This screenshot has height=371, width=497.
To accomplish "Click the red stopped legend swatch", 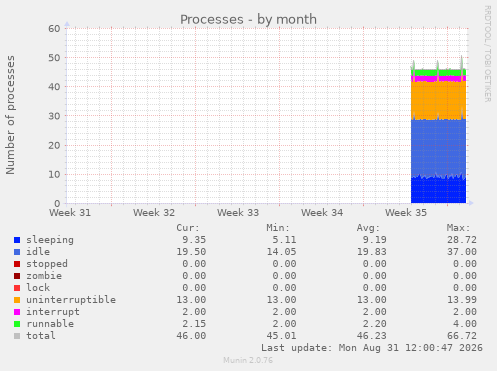I will pyautogui.click(x=17, y=264).
